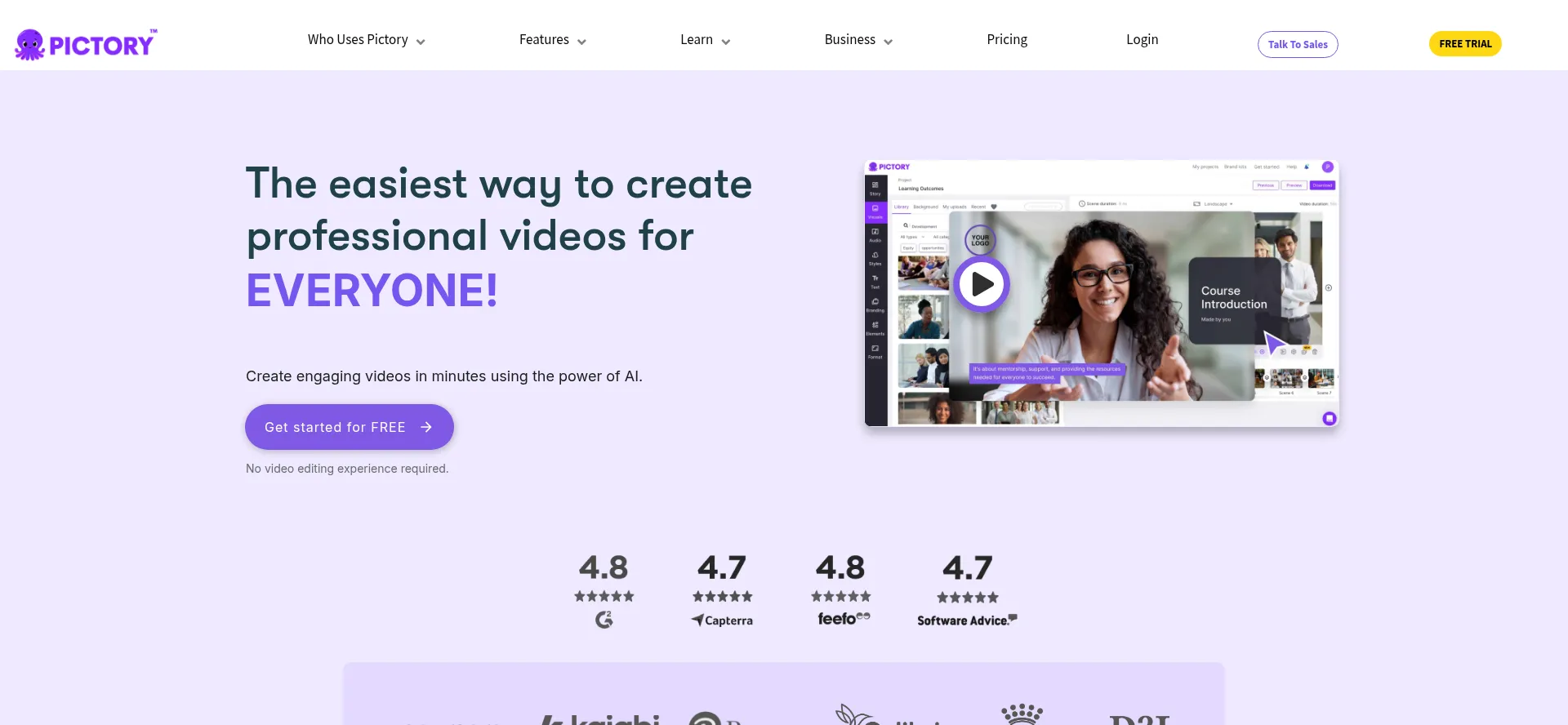Click the Talk To Sales button
The image size is (1568, 725).
coord(1297,44)
